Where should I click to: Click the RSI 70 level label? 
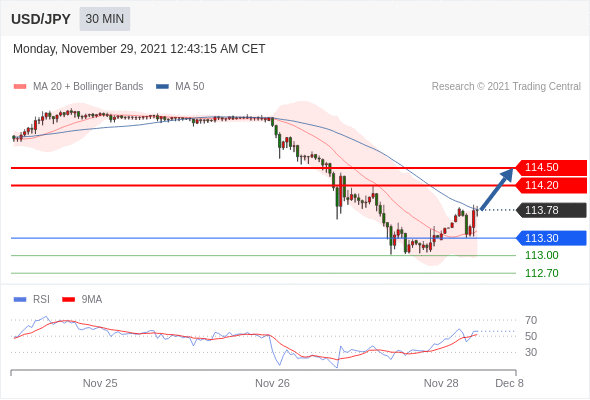(531, 321)
